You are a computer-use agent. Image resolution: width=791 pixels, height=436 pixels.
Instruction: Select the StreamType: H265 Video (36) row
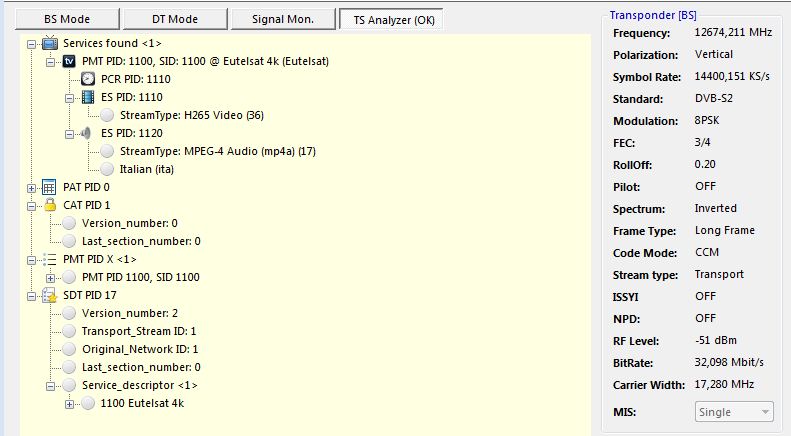point(192,116)
